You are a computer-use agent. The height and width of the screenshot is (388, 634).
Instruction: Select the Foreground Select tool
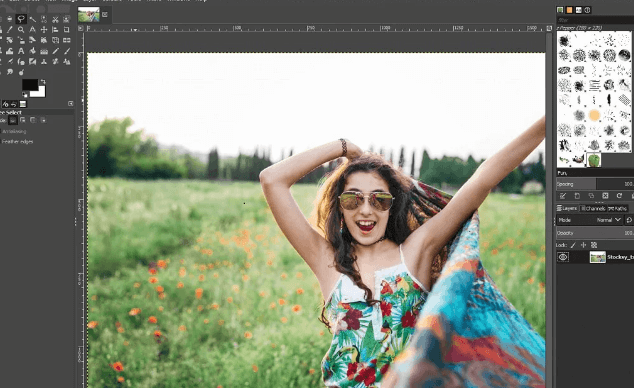pyautogui.click(x=67, y=19)
